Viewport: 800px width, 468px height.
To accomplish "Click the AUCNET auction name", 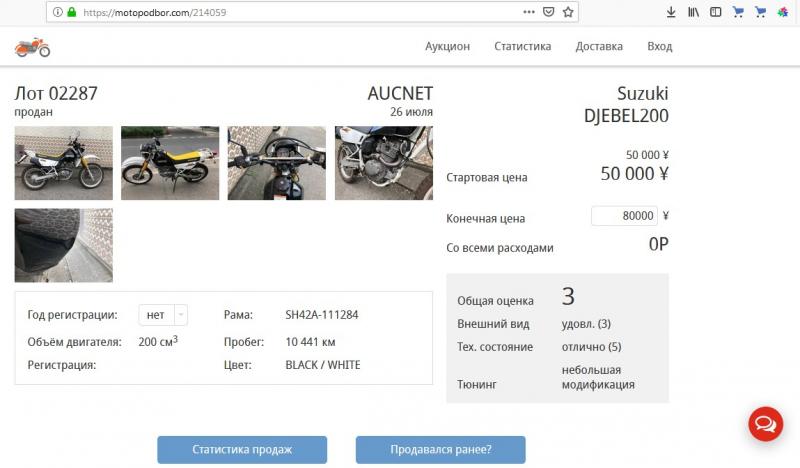I will pyautogui.click(x=401, y=93).
